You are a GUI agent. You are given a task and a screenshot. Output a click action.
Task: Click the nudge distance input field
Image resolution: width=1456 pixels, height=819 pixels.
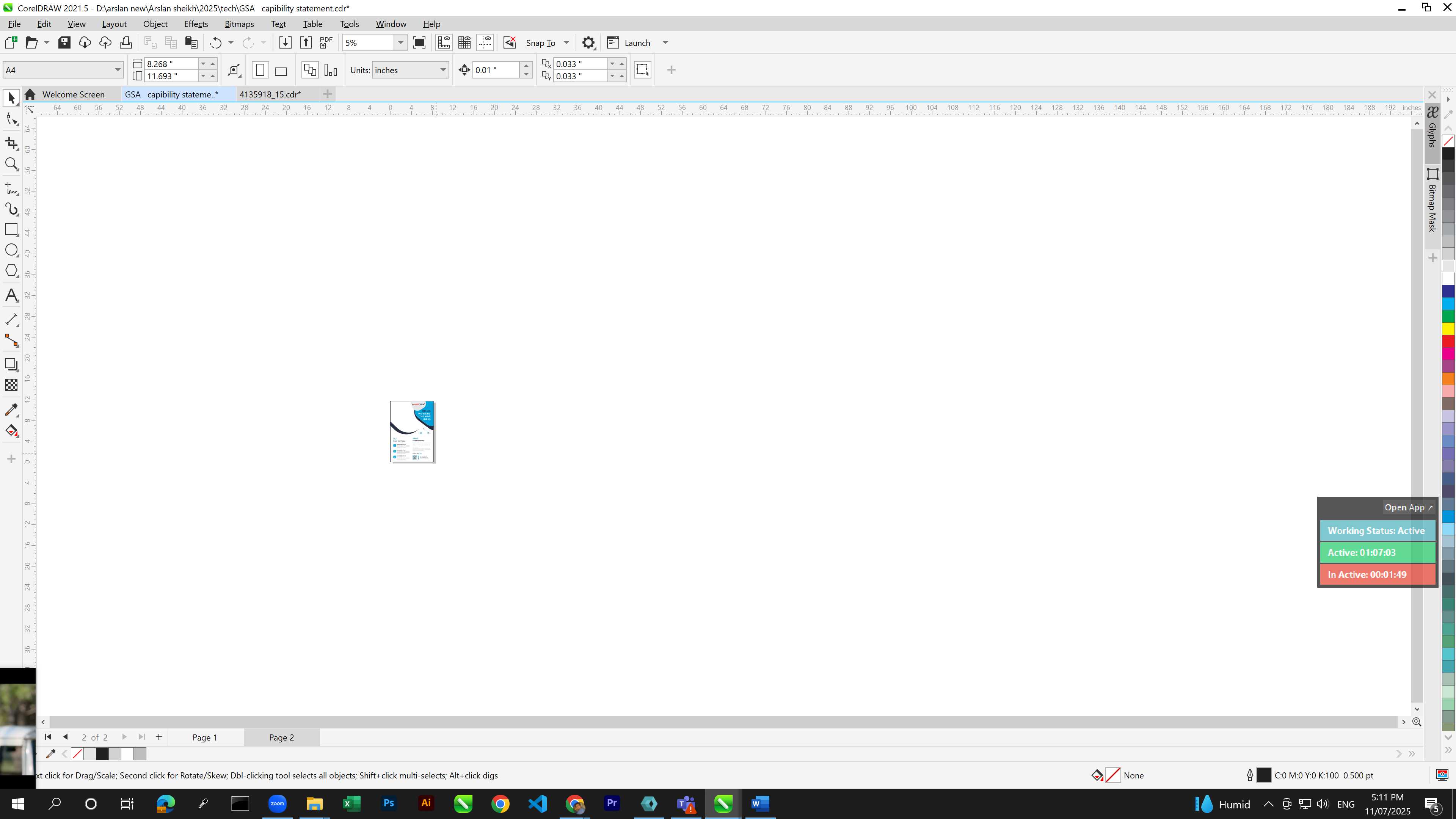point(496,70)
